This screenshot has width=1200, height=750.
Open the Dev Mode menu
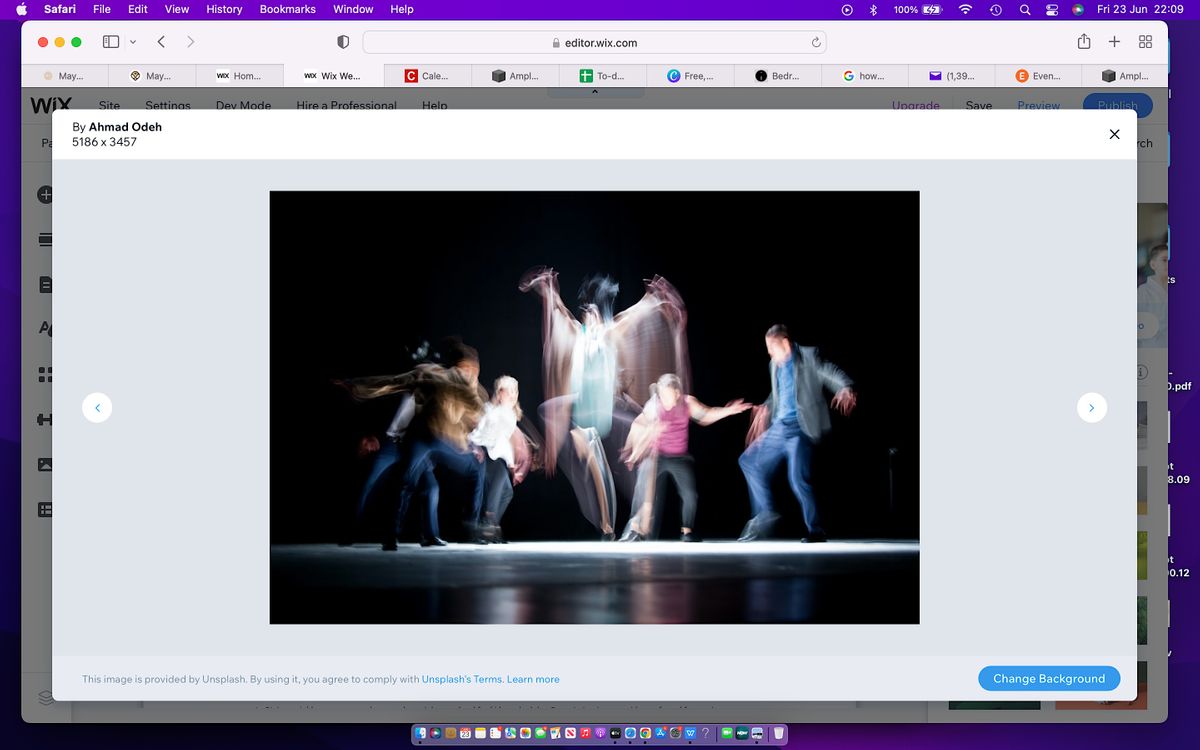coord(243,105)
